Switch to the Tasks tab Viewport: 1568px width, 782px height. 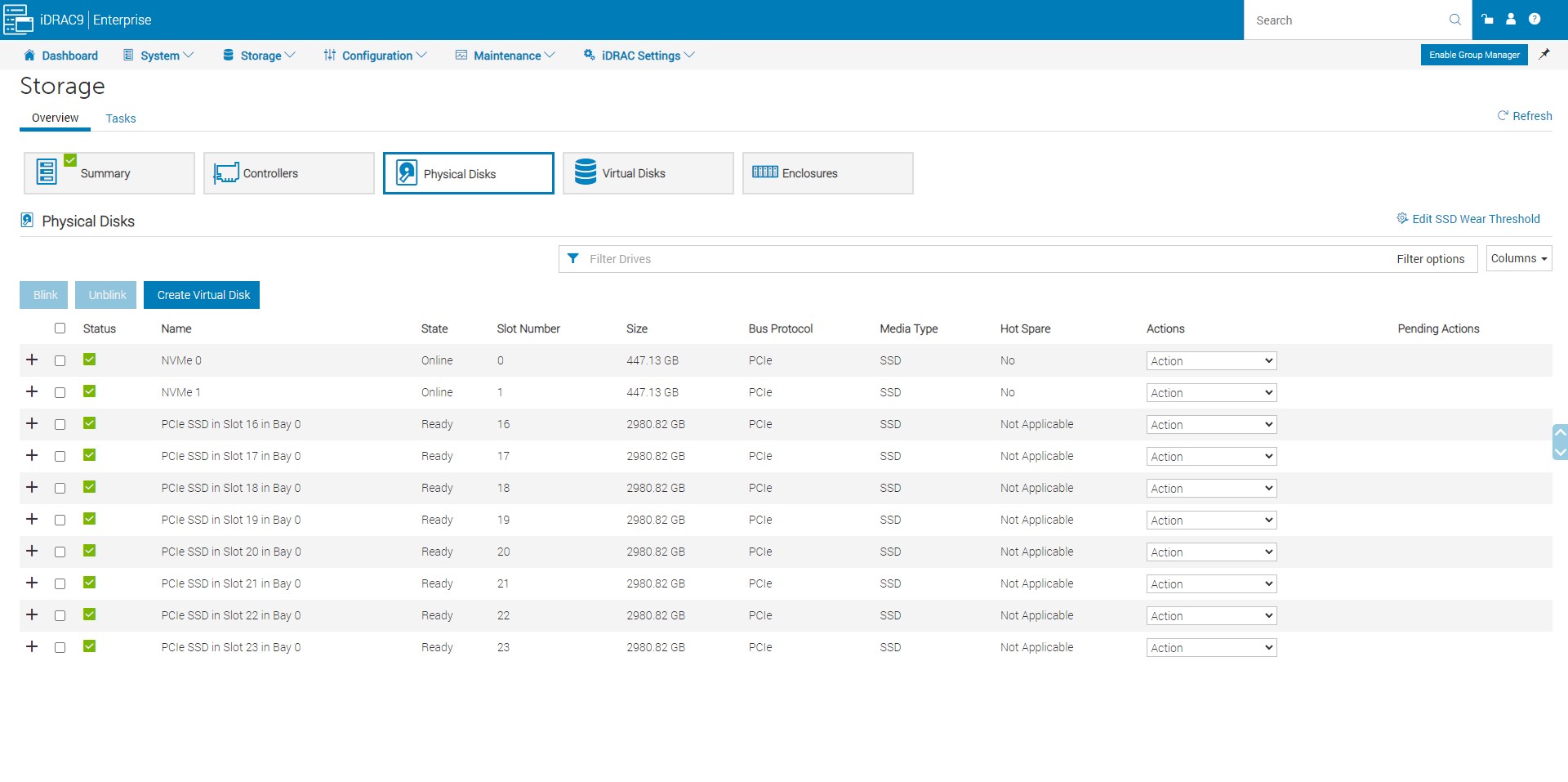click(x=121, y=118)
